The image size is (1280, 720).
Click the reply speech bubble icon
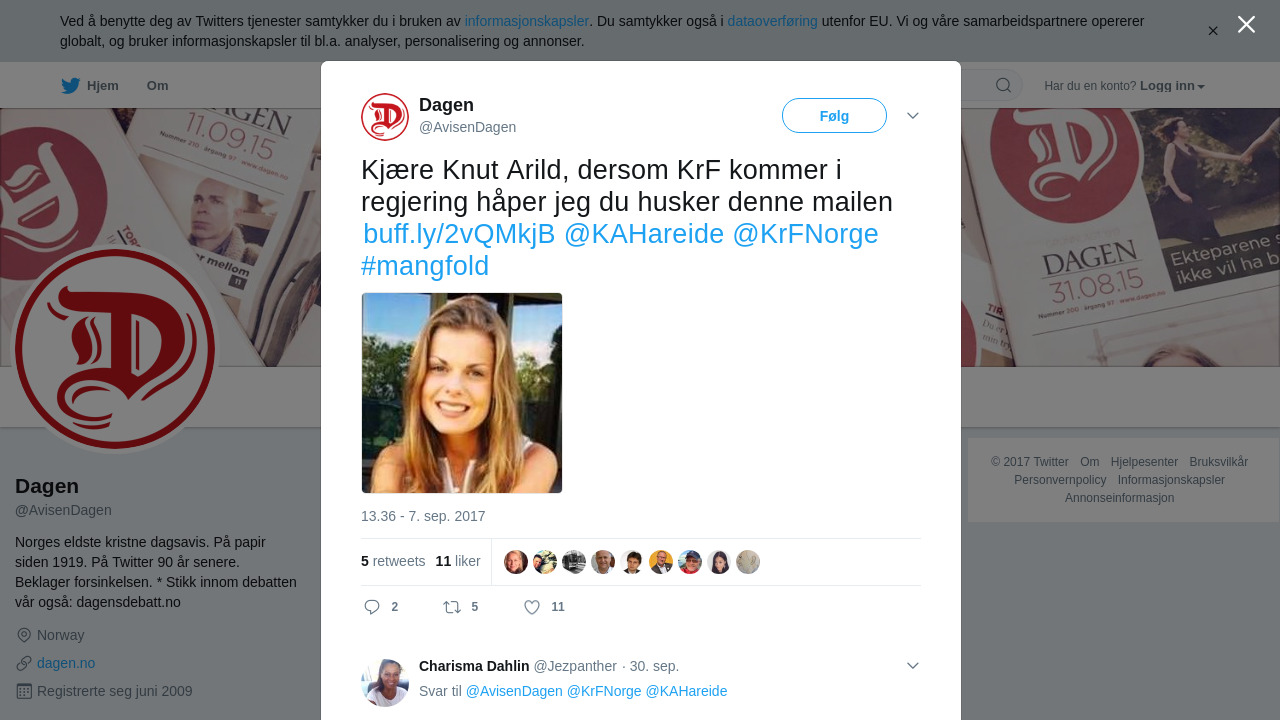pyautogui.click(x=372, y=607)
